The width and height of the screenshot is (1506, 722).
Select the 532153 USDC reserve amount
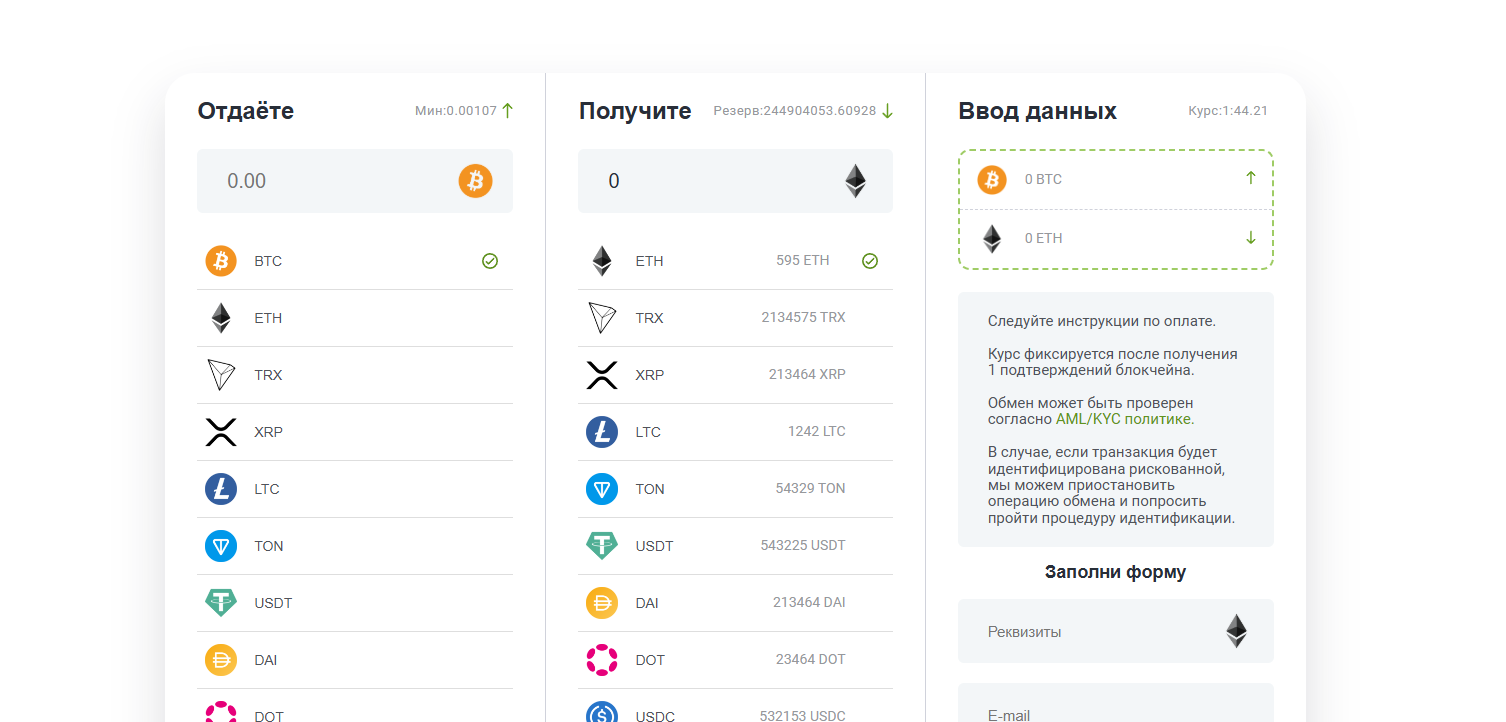(x=803, y=716)
